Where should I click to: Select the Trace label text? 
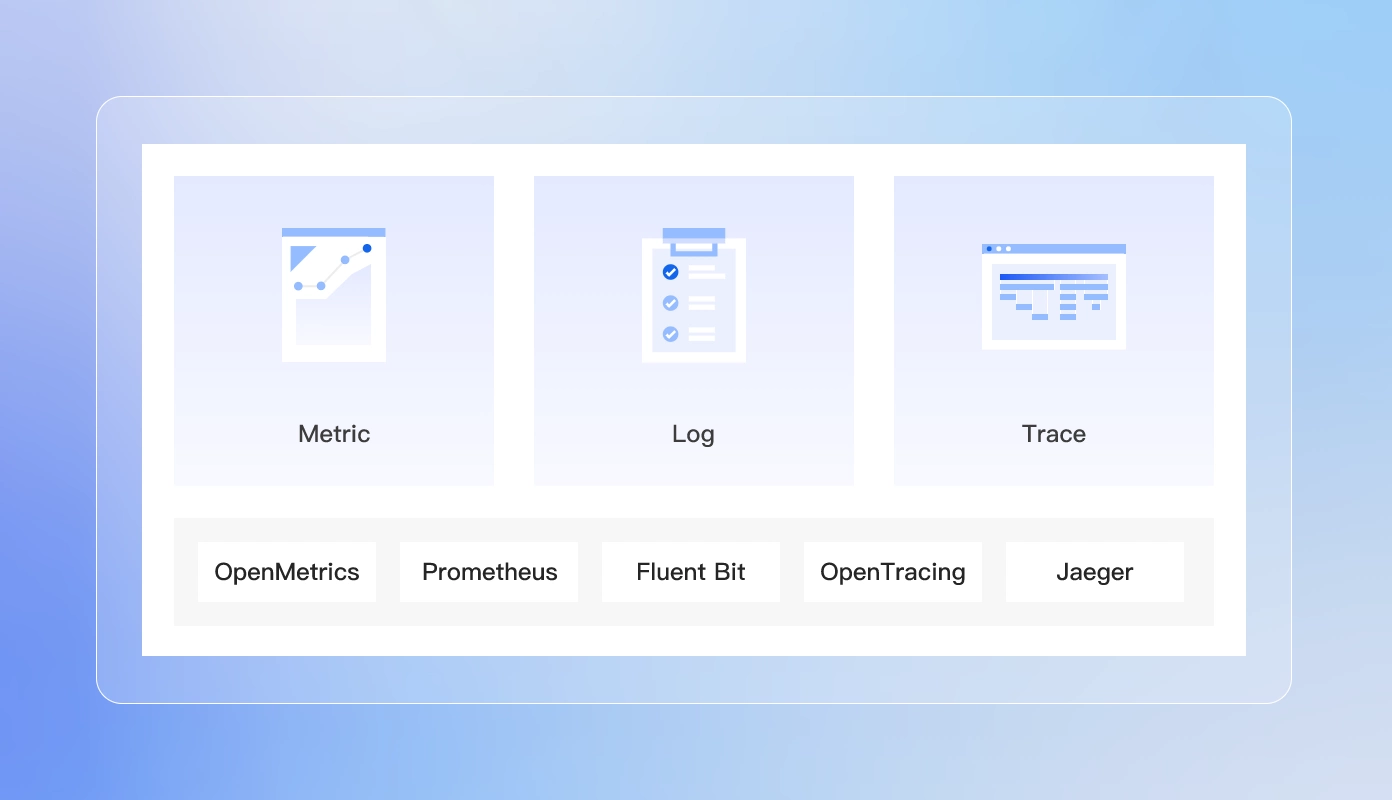point(1054,434)
